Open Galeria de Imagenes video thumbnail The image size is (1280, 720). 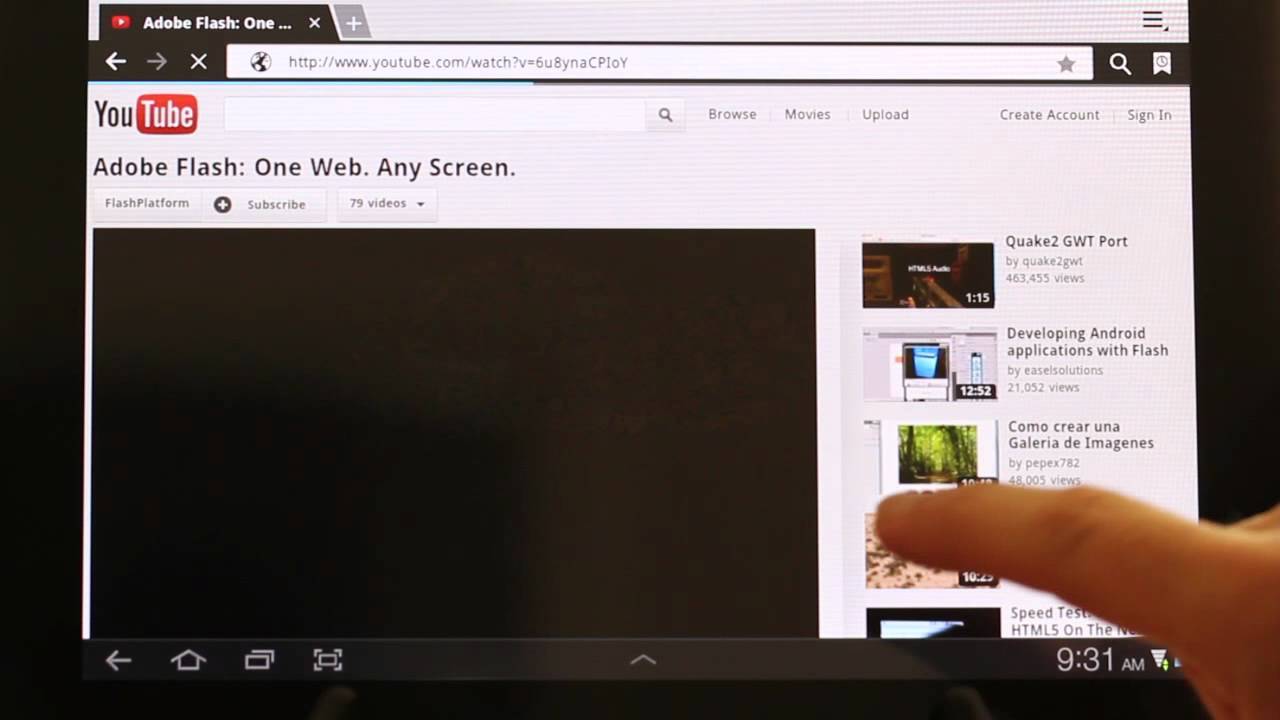931,455
